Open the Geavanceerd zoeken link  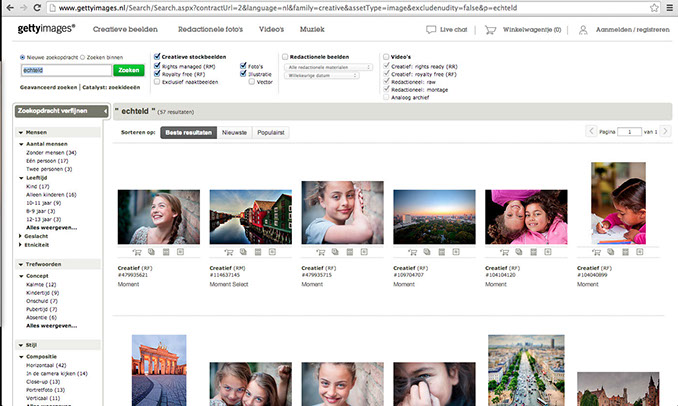(48, 87)
